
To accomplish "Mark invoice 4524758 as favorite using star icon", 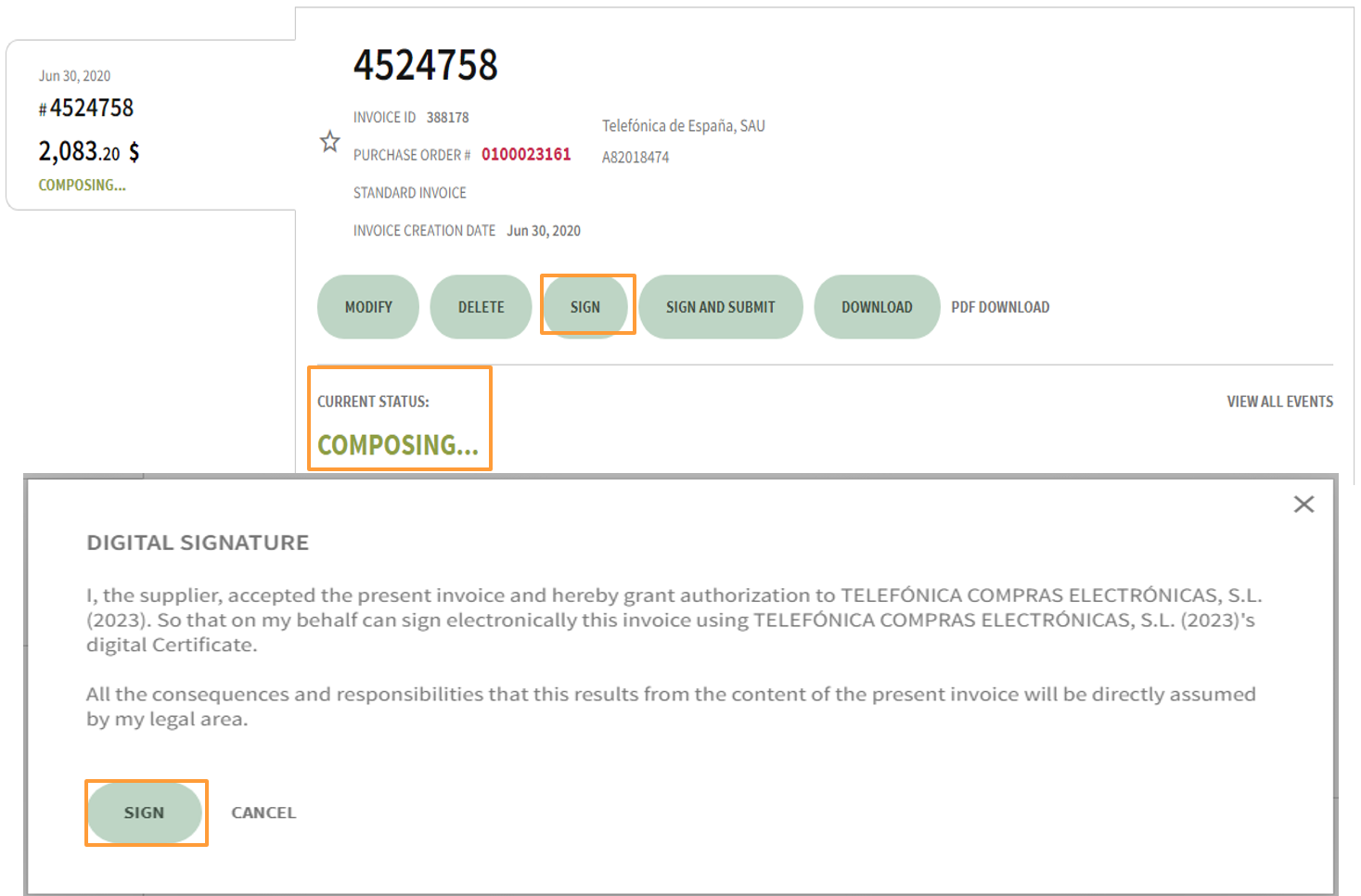I will tap(330, 141).
